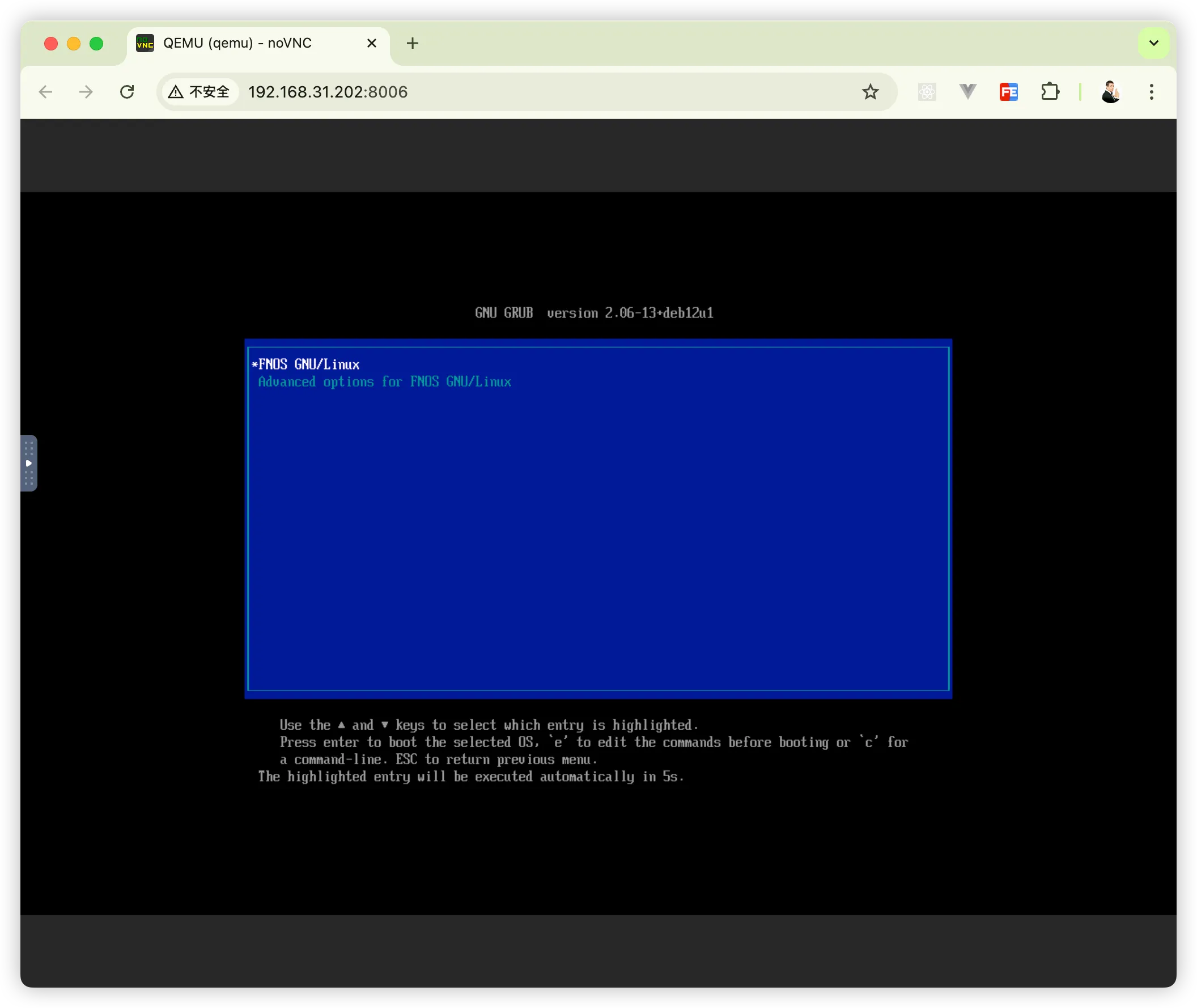Click the 'Use the ▲ and ▼ keys' hint line
Image resolution: width=1197 pixels, height=1008 pixels.
[x=489, y=725]
